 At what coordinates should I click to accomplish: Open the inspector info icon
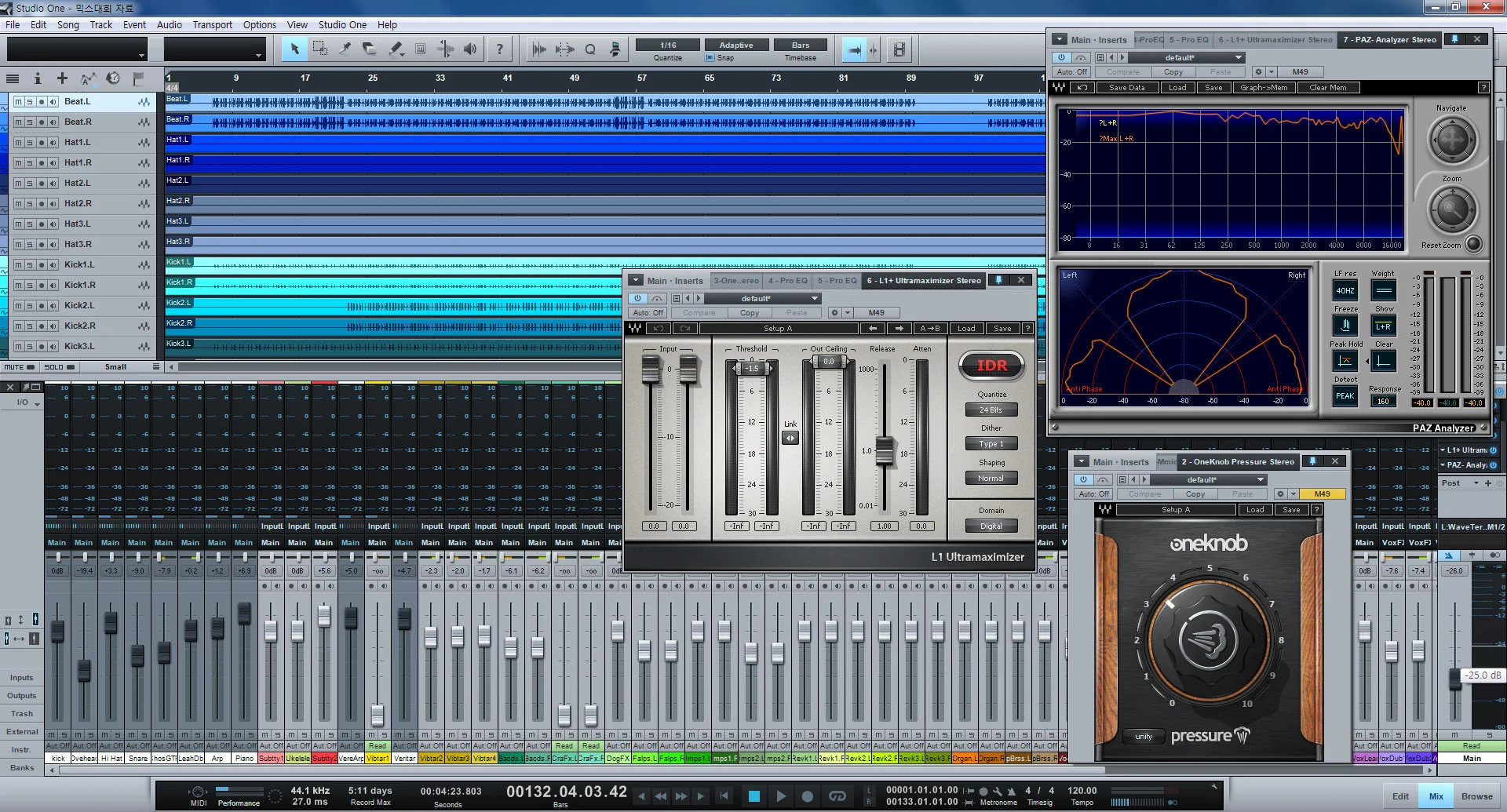tap(37, 78)
